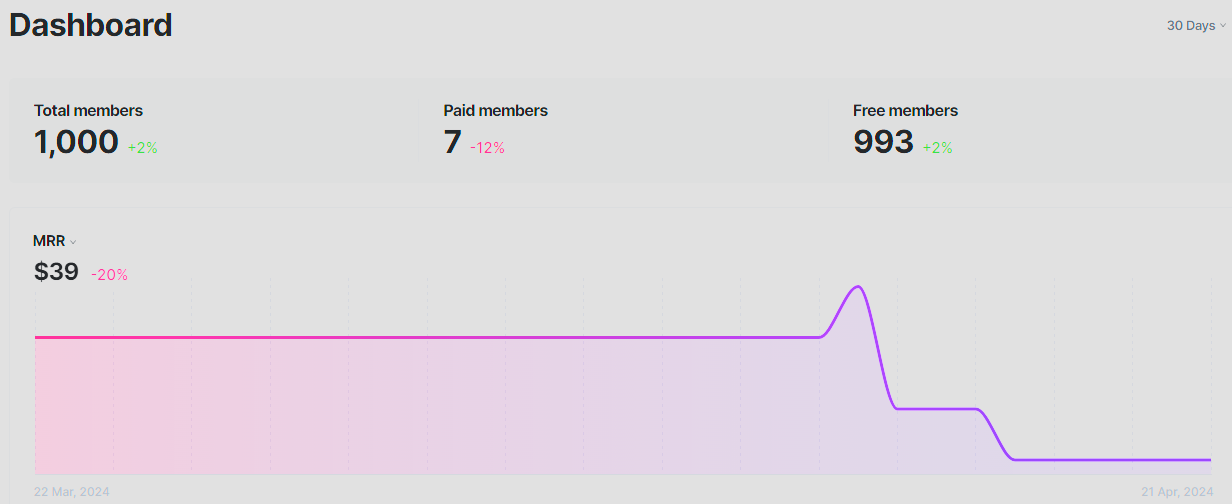Viewport: 1232px width, 504px height.
Task: Click the -12% paid members change
Action: (x=487, y=148)
